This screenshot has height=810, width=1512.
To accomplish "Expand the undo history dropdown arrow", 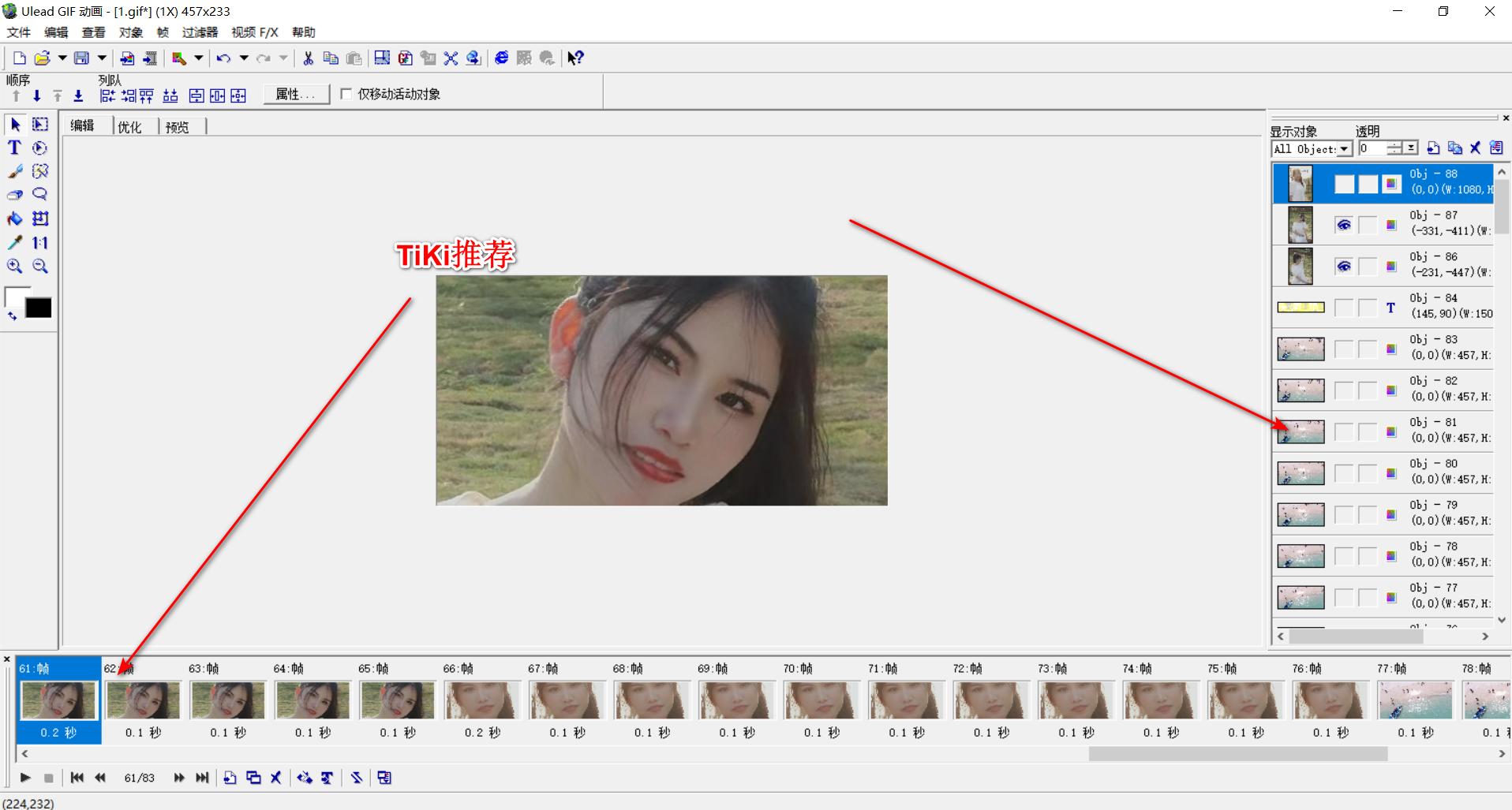I will pos(244,58).
